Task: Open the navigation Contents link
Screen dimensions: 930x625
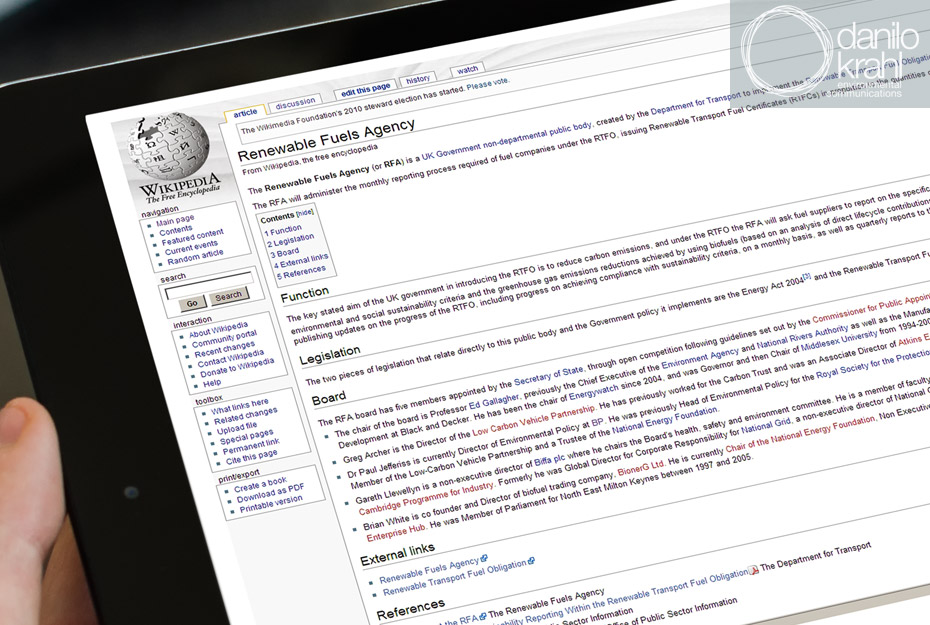Action: (x=176, y=230)
